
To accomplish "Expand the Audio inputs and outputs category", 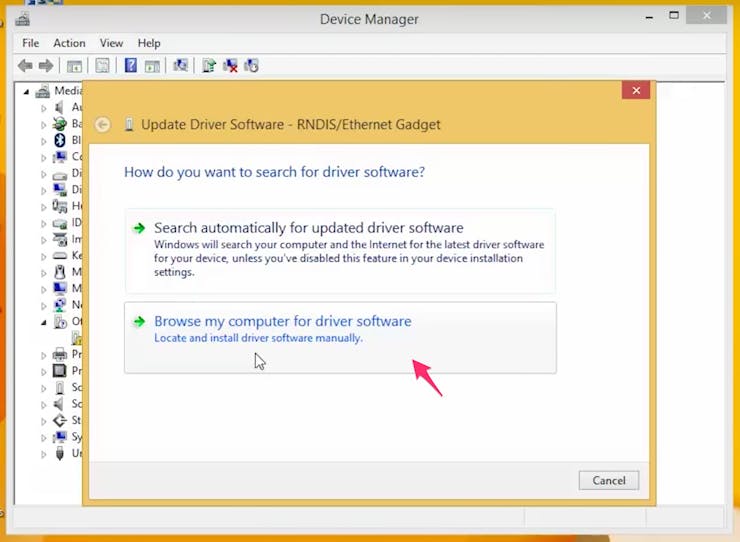I will 43,108.
